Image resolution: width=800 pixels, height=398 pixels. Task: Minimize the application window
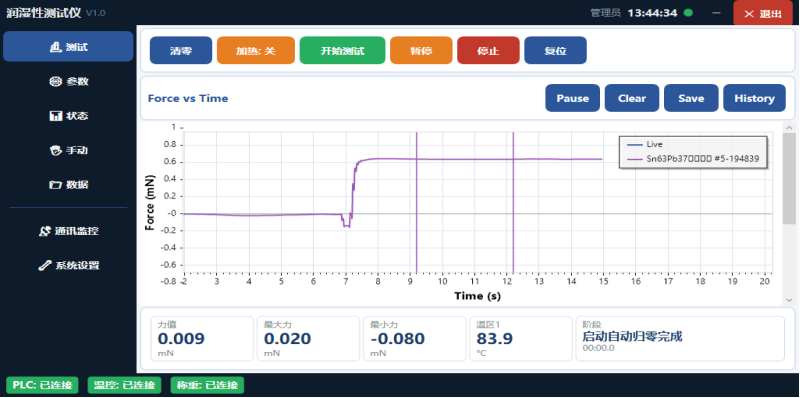[x=716, y=13]
